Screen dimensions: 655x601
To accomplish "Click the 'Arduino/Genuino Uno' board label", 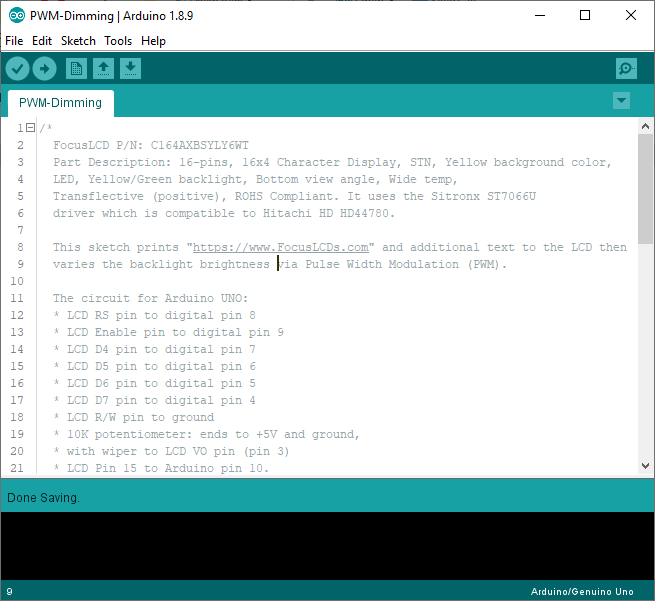I will pyautogui.click(x=582, y=591).
